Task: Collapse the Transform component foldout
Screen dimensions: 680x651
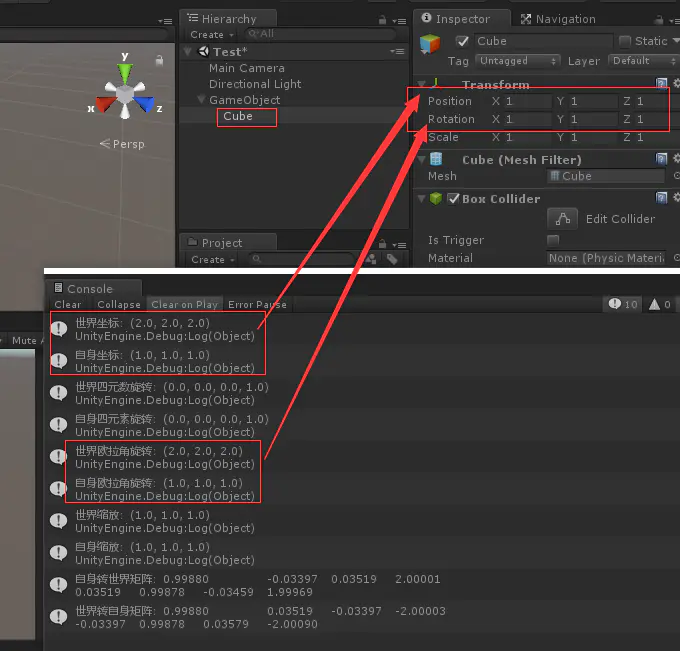Action: 421,84
